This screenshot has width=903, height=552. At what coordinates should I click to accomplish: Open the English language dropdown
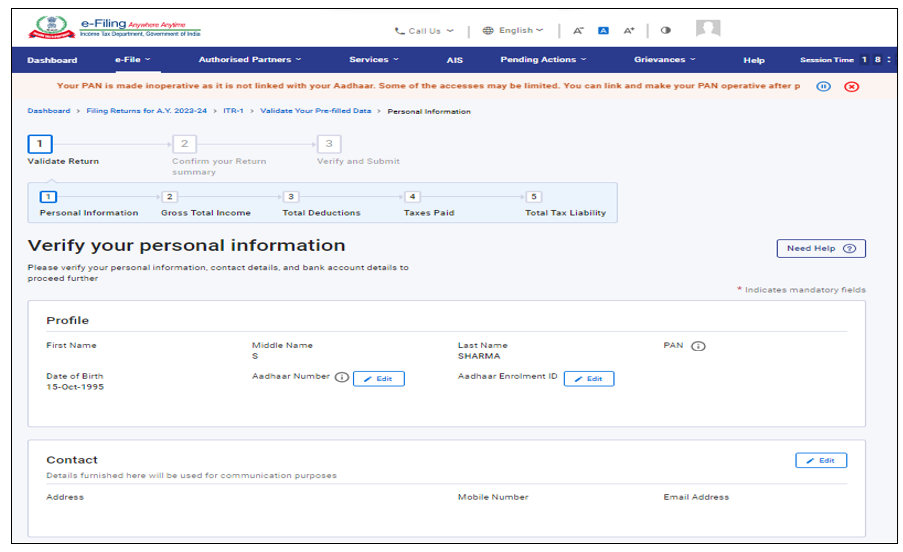pyautogui.click(x=513, y=31)
